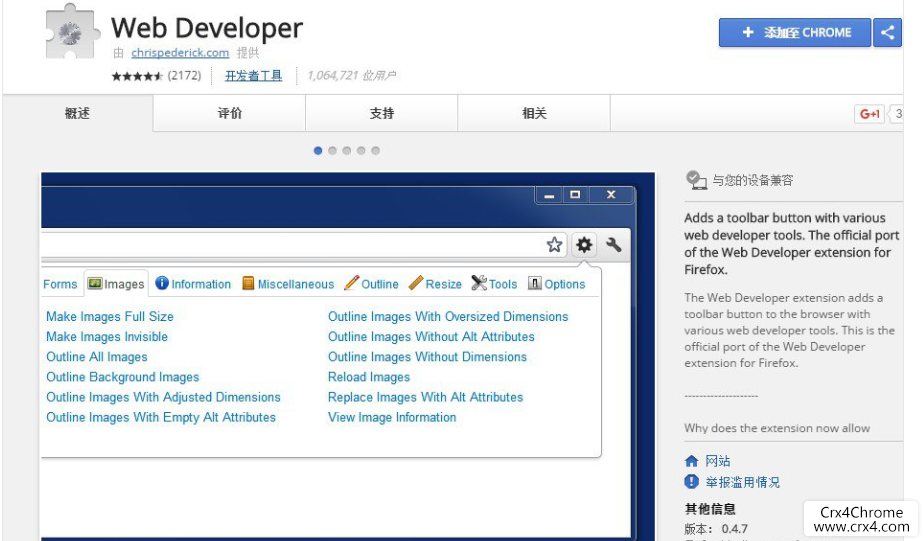Switch to the 概述 tab
923x541 pixels.
pyautogui.click(x=77, y=113)
